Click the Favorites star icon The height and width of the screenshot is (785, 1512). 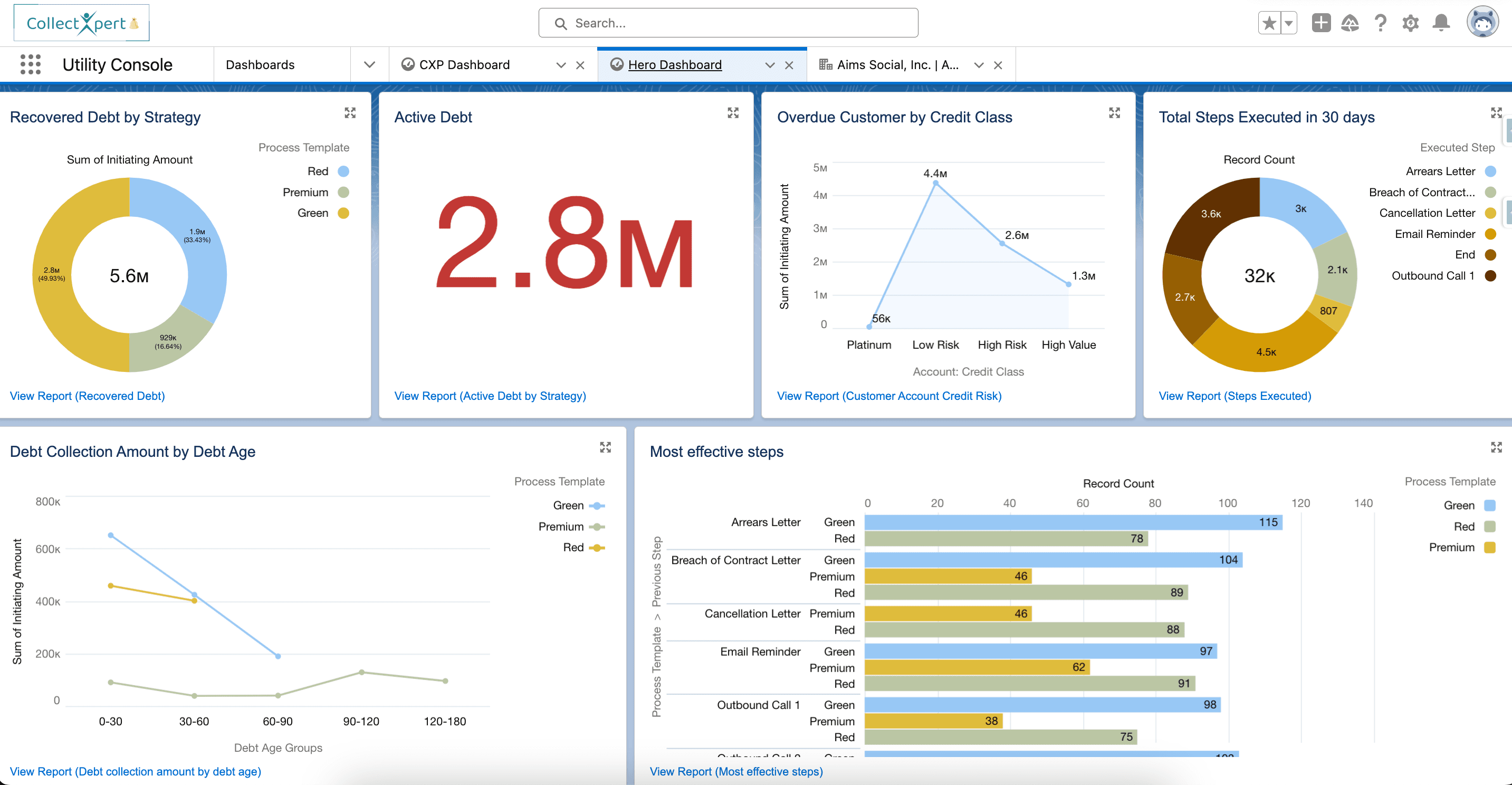pos(1269,23)
